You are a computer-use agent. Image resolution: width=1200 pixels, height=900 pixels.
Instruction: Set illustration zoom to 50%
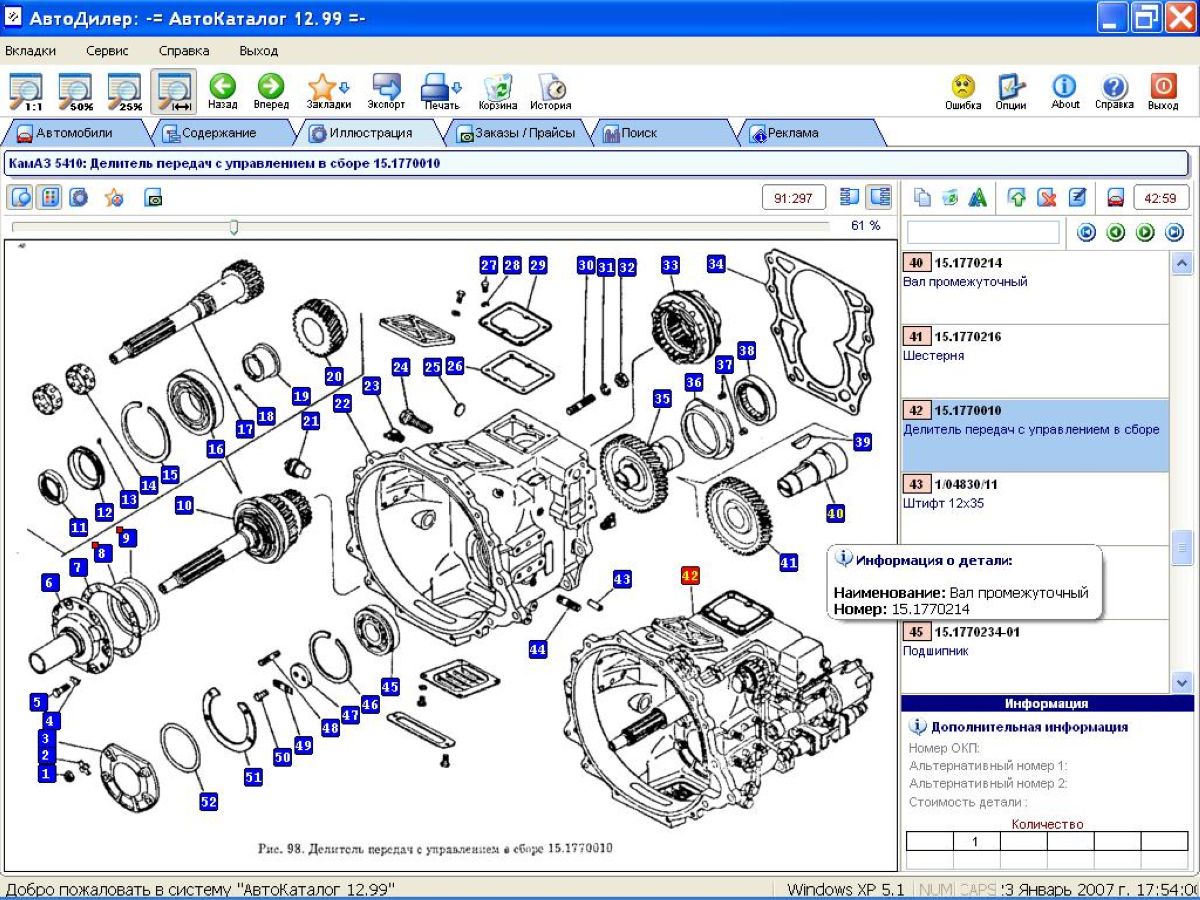[75, 91]
